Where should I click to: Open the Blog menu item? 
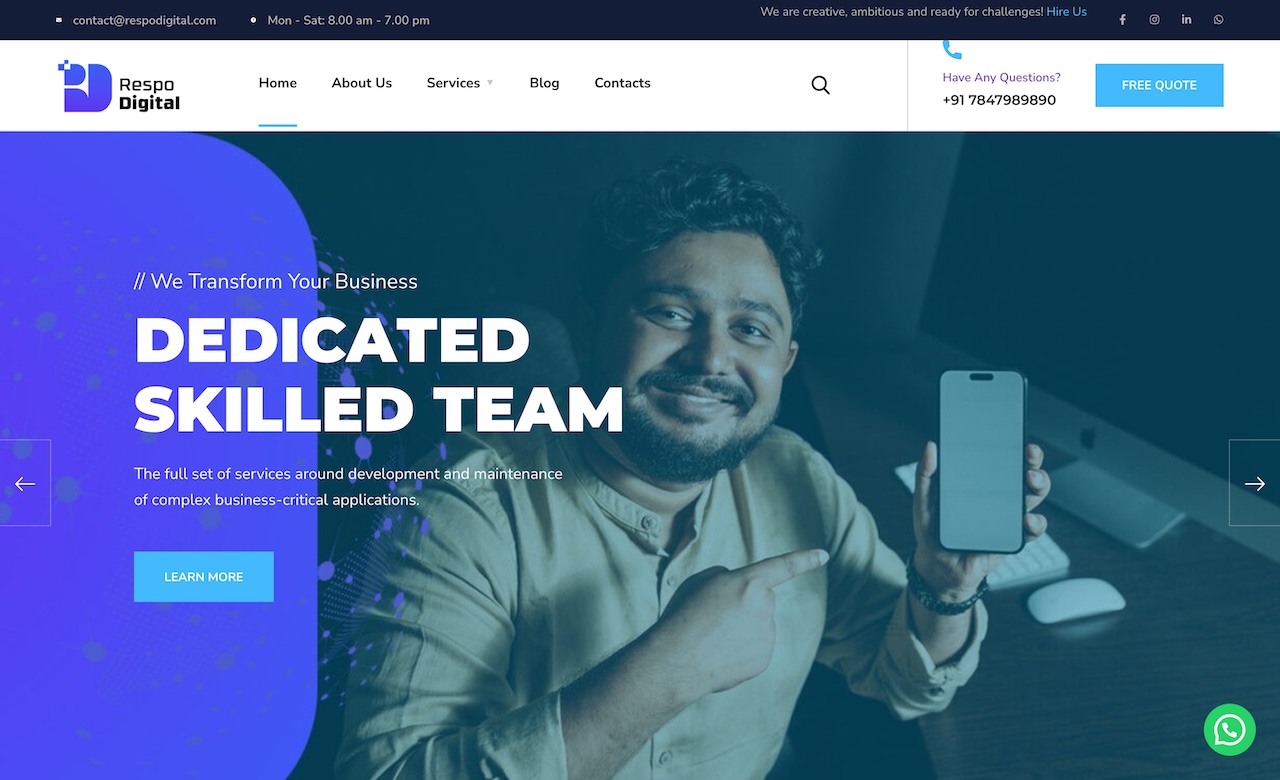[x=544, y=83]
